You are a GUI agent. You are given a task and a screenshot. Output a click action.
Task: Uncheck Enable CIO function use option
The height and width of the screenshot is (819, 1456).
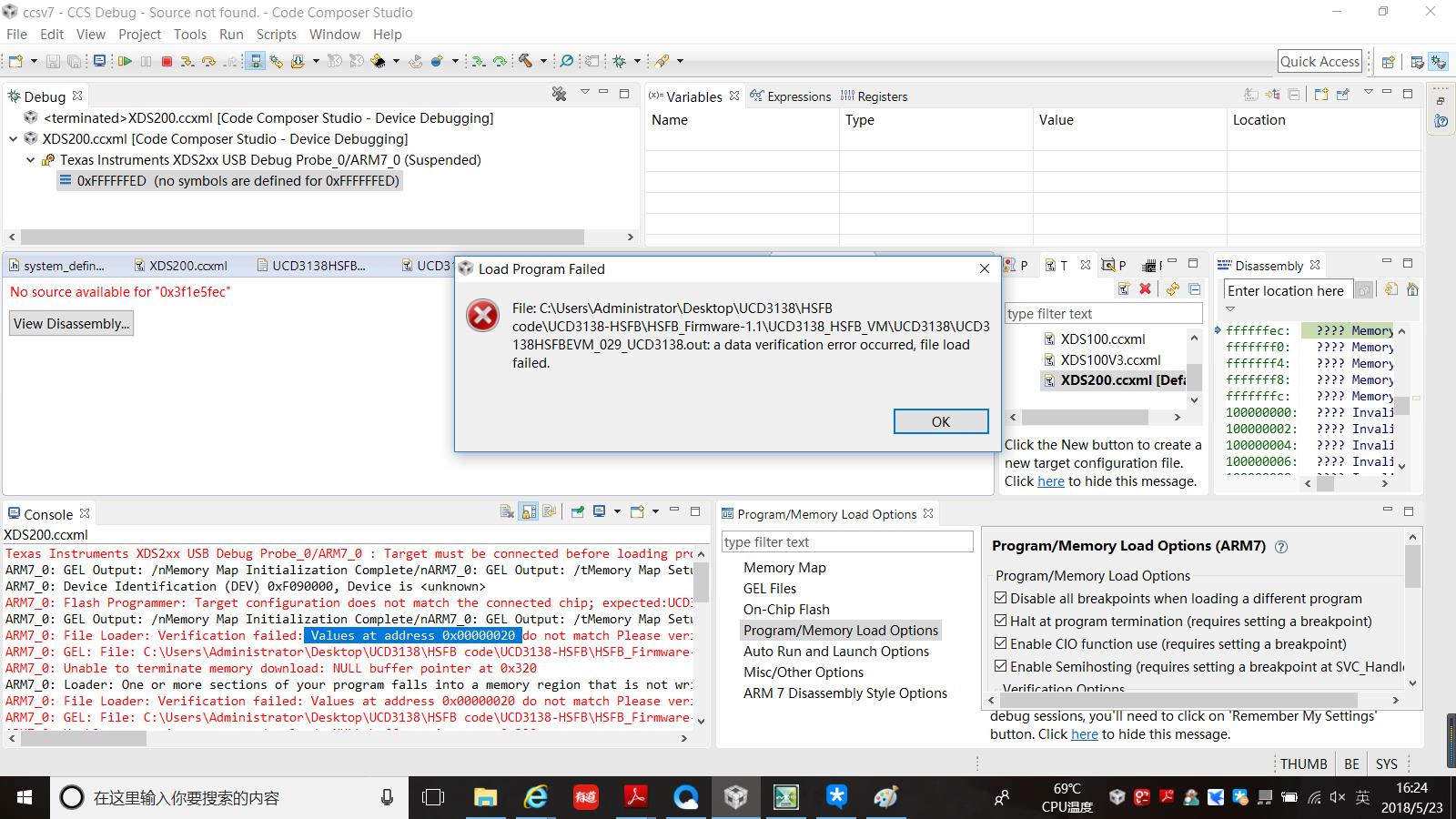[1001, 643]
